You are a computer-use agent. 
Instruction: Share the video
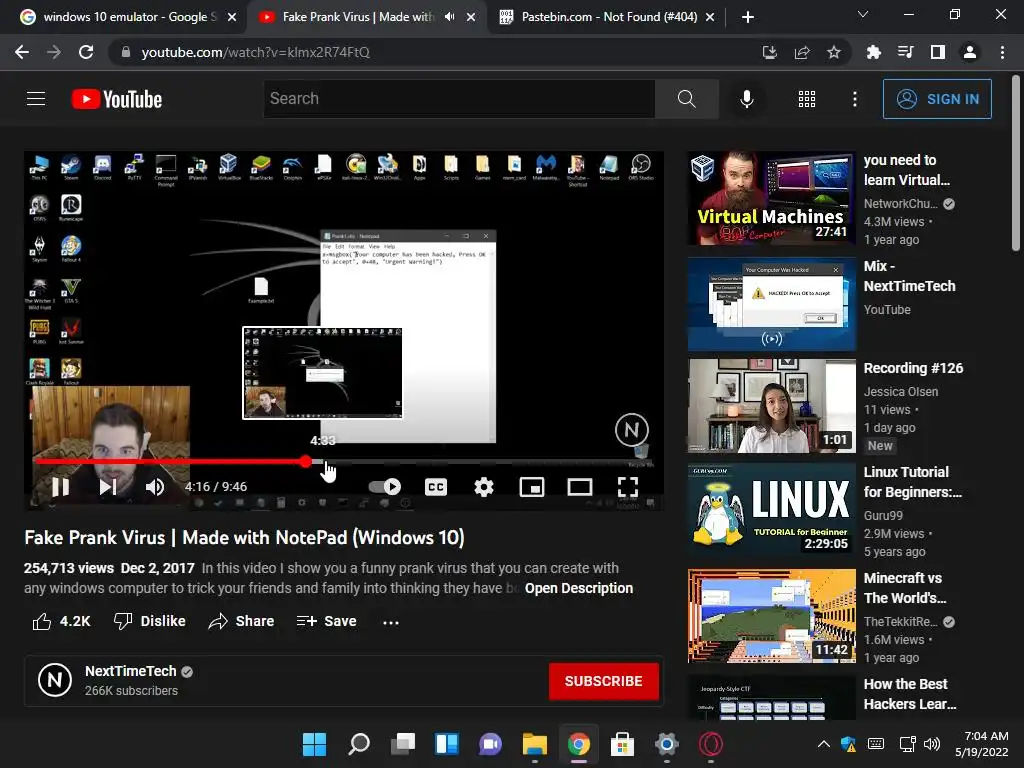pos(241,621)
